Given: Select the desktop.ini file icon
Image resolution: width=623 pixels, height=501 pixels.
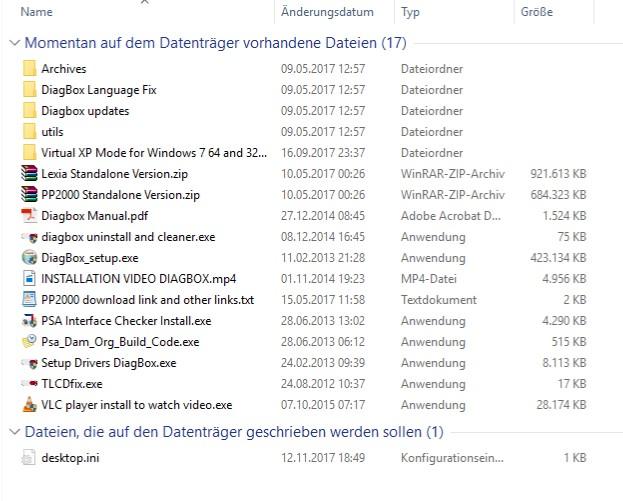Looking at the screenshot, I should 29,458.
